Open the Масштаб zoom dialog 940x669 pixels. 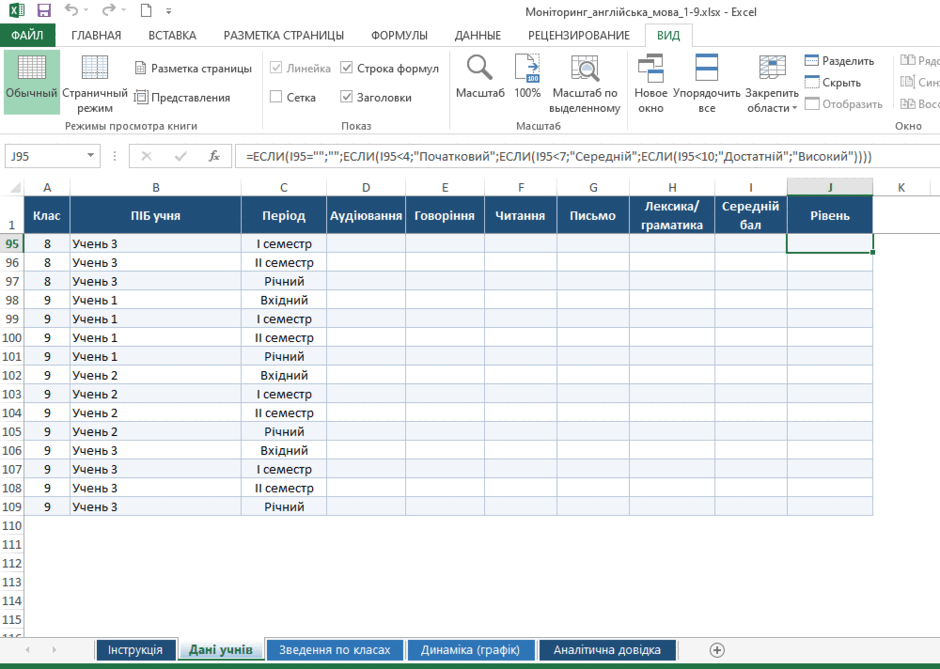(x=480, y=77)
